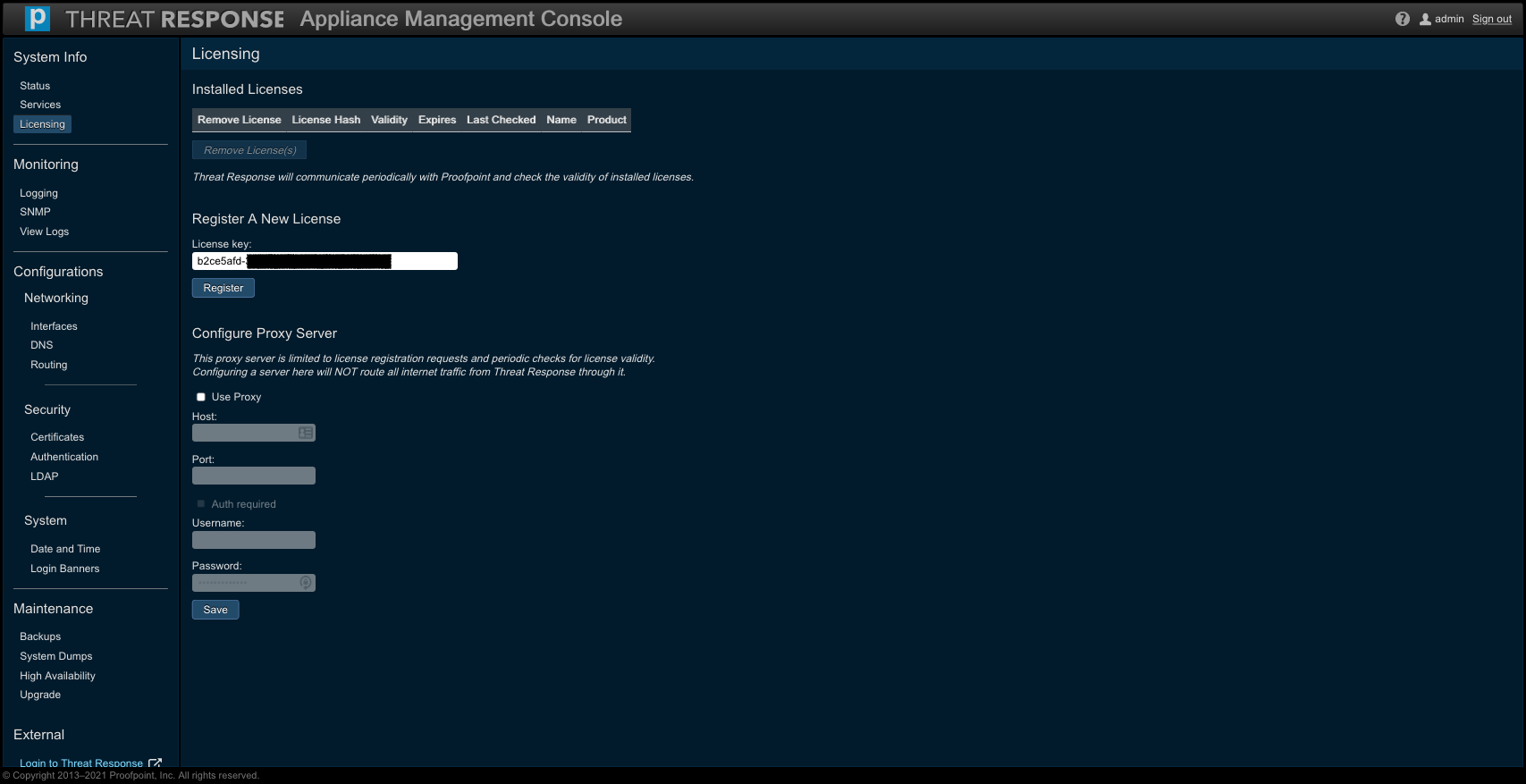
Task: Click into the License key field
Action: (325, 261)
